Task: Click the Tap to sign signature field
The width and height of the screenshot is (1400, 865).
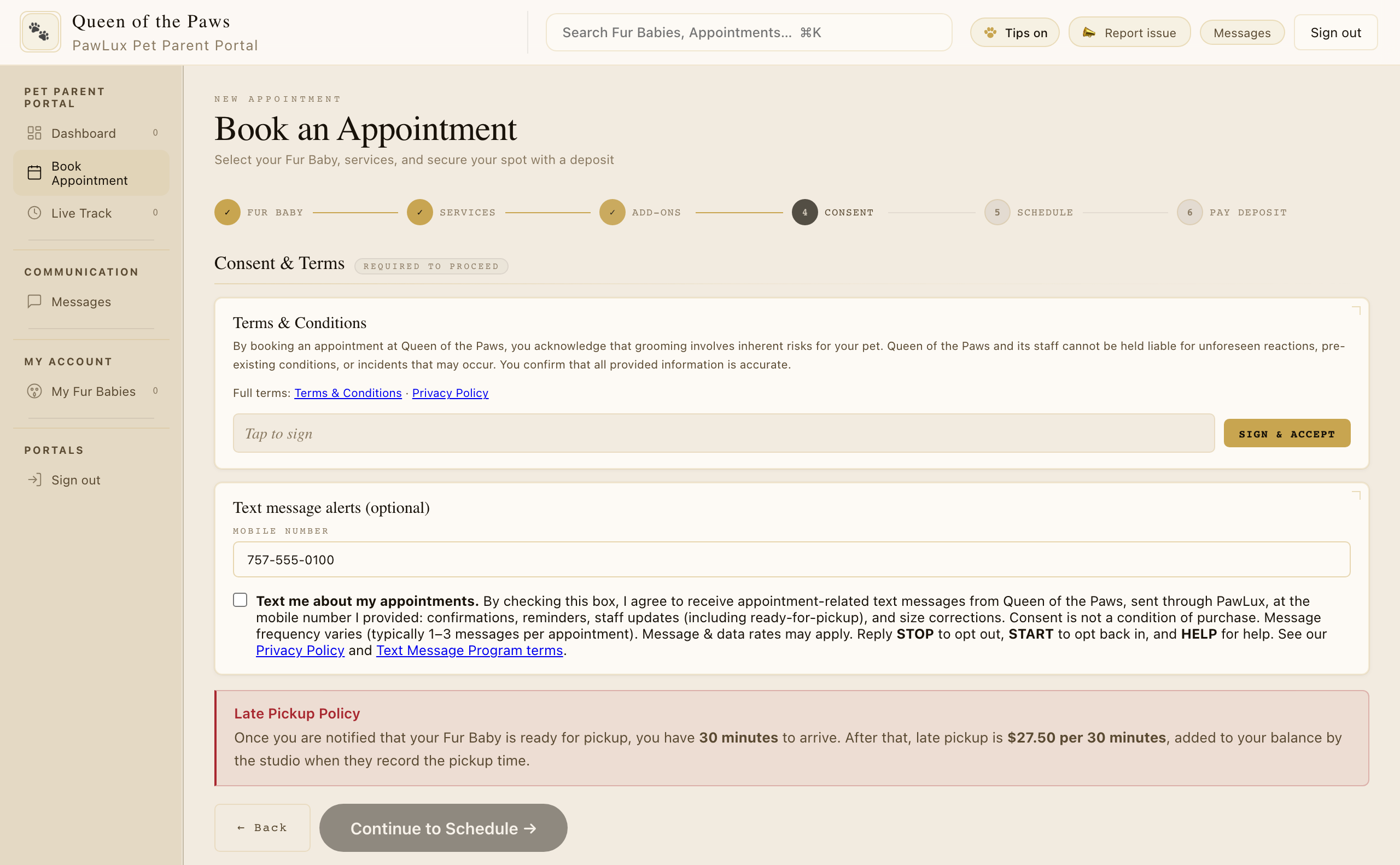Action: point(723,433)
